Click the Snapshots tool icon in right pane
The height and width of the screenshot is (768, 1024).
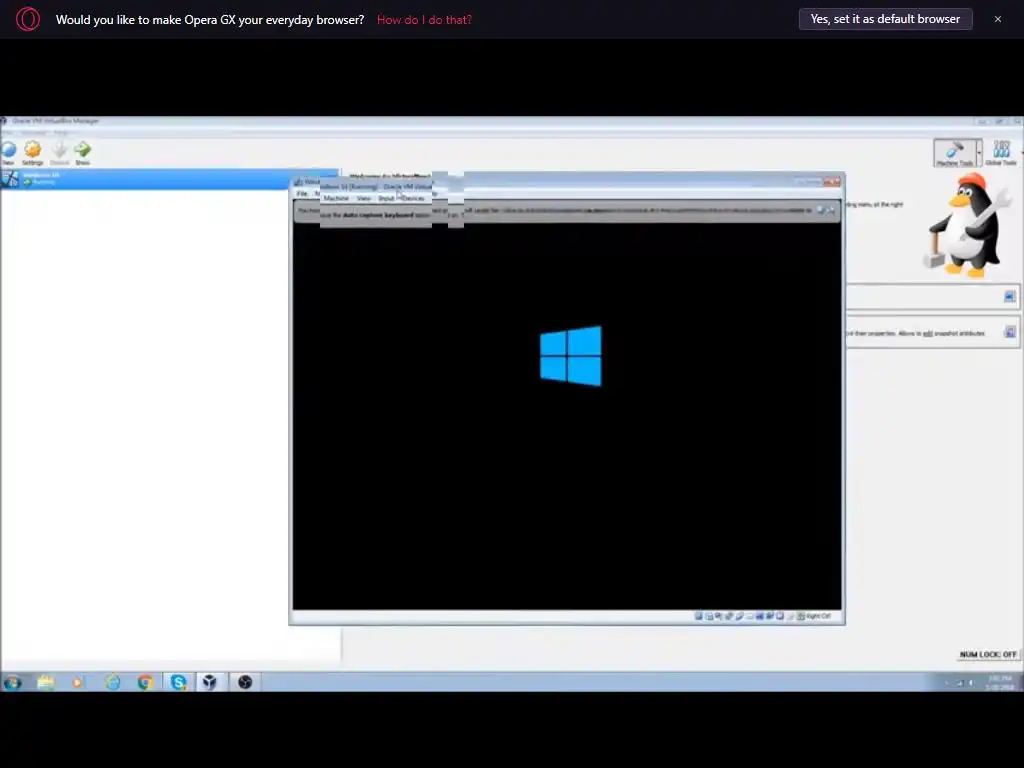(x=1009, y=332)
